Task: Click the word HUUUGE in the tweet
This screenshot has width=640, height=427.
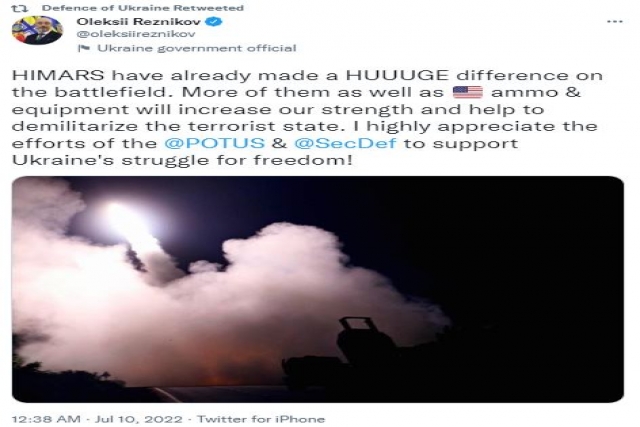Action: tap(397, 75)
